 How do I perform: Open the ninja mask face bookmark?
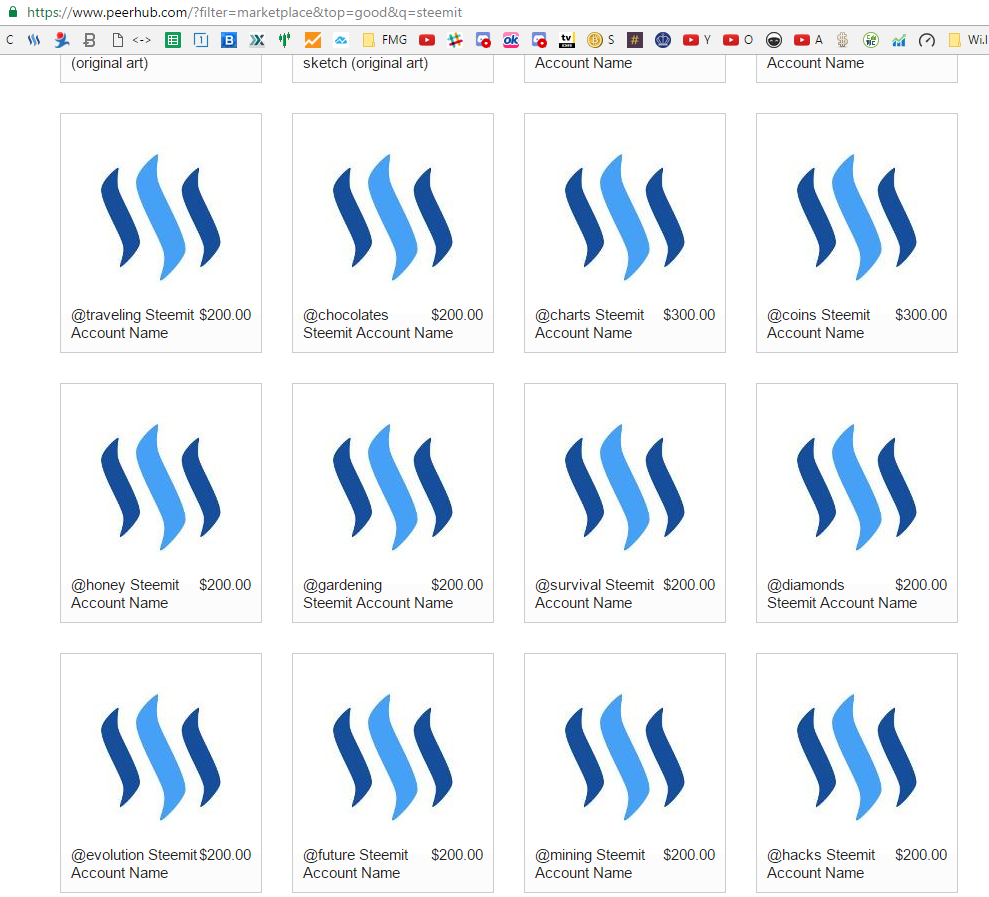pyautogui.click(x=774, y=40)
